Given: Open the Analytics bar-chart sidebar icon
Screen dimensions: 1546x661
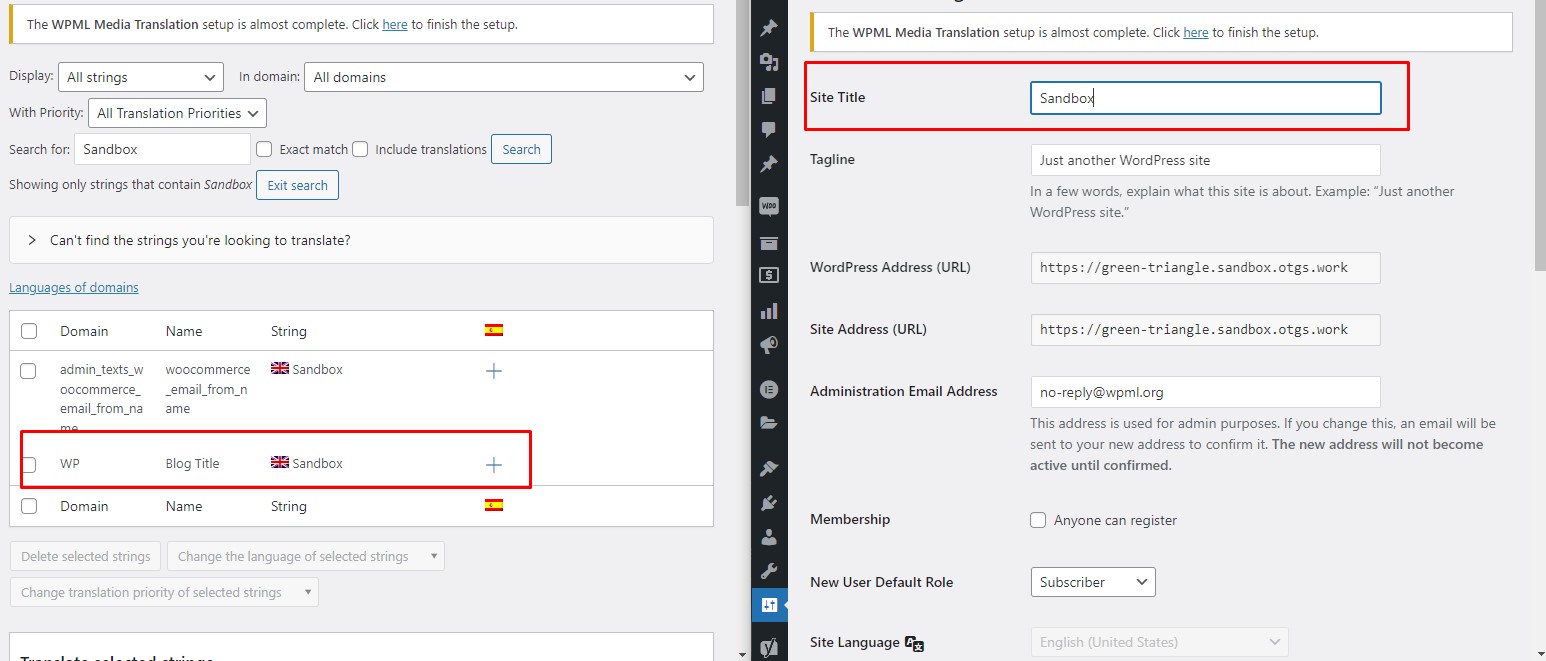Looking at the screenshot, I should click(x=769, y=311).
